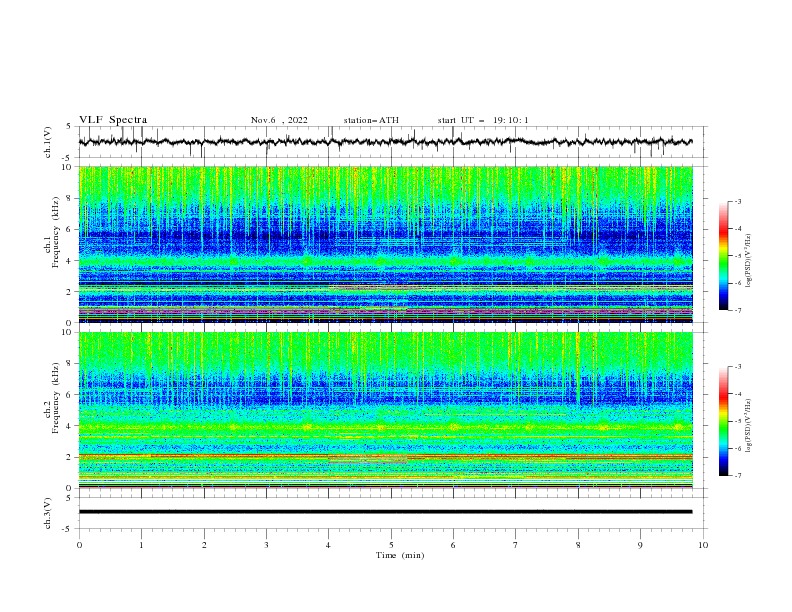Select the date text "Nov.6 , 2022"
This screenshot has width=792, height=612.
click(x=279, y=120)
